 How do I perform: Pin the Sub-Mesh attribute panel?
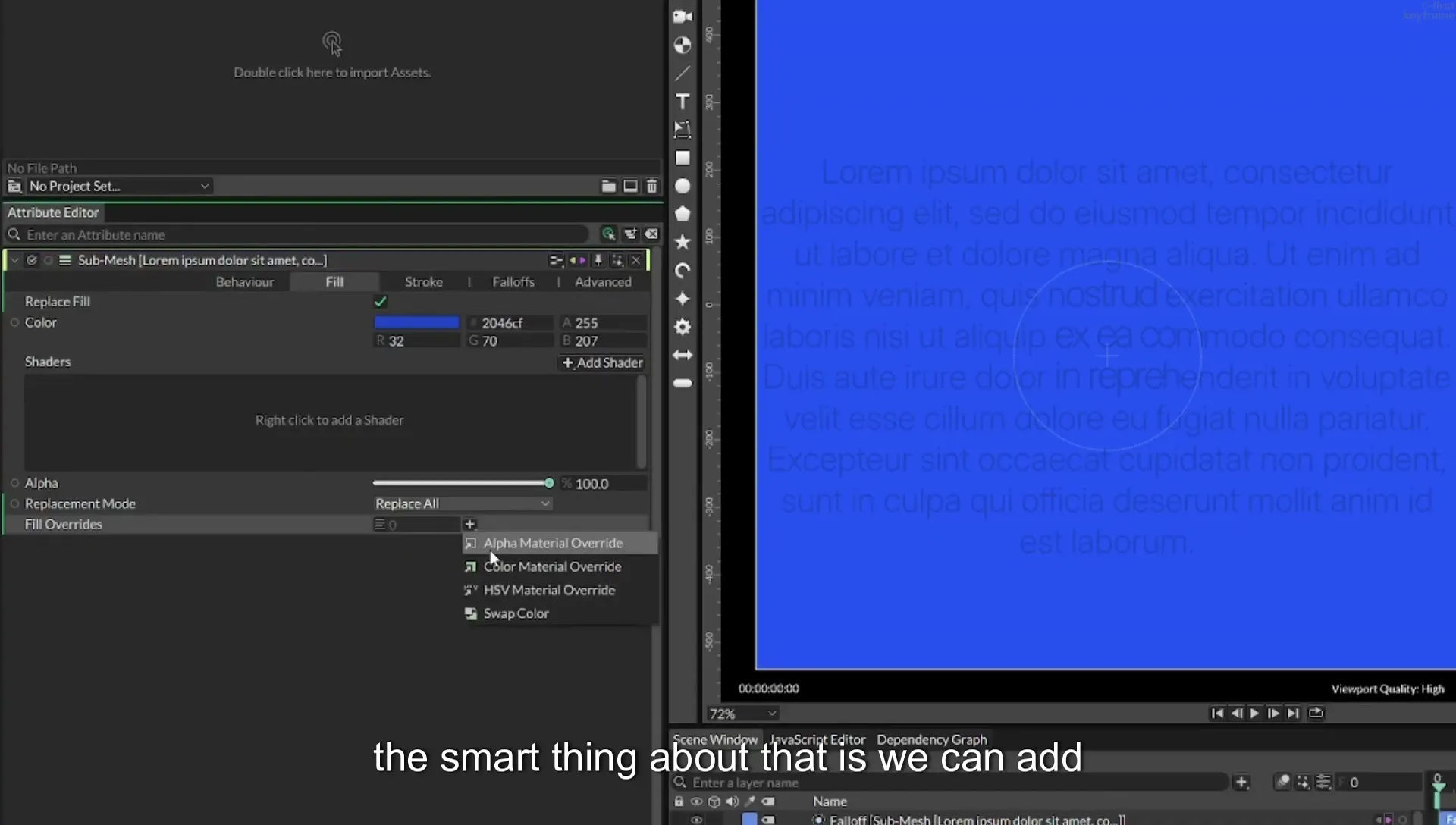pos(598,260)
